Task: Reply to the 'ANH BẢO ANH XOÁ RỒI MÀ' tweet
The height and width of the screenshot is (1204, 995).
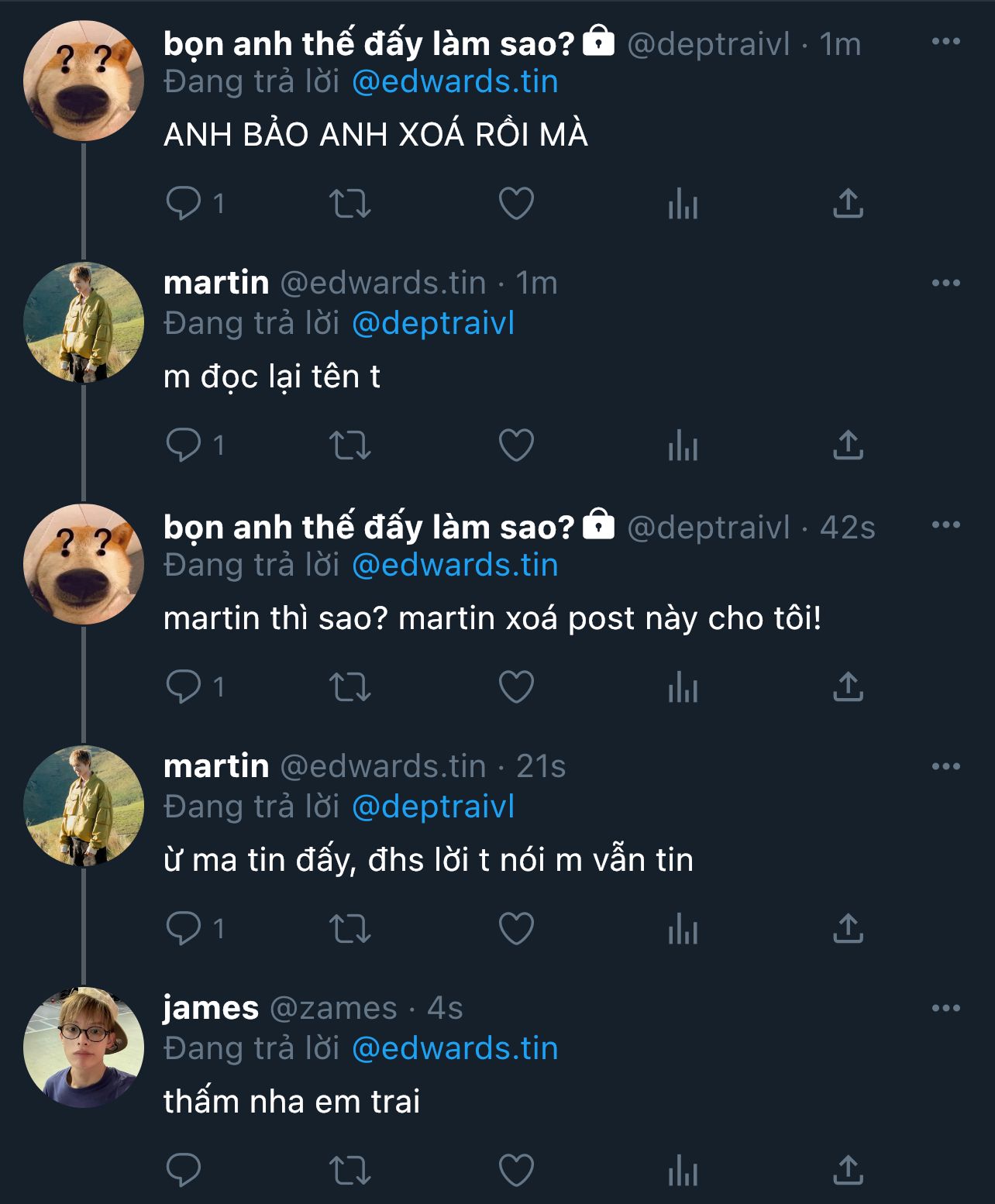Action: 184,204
